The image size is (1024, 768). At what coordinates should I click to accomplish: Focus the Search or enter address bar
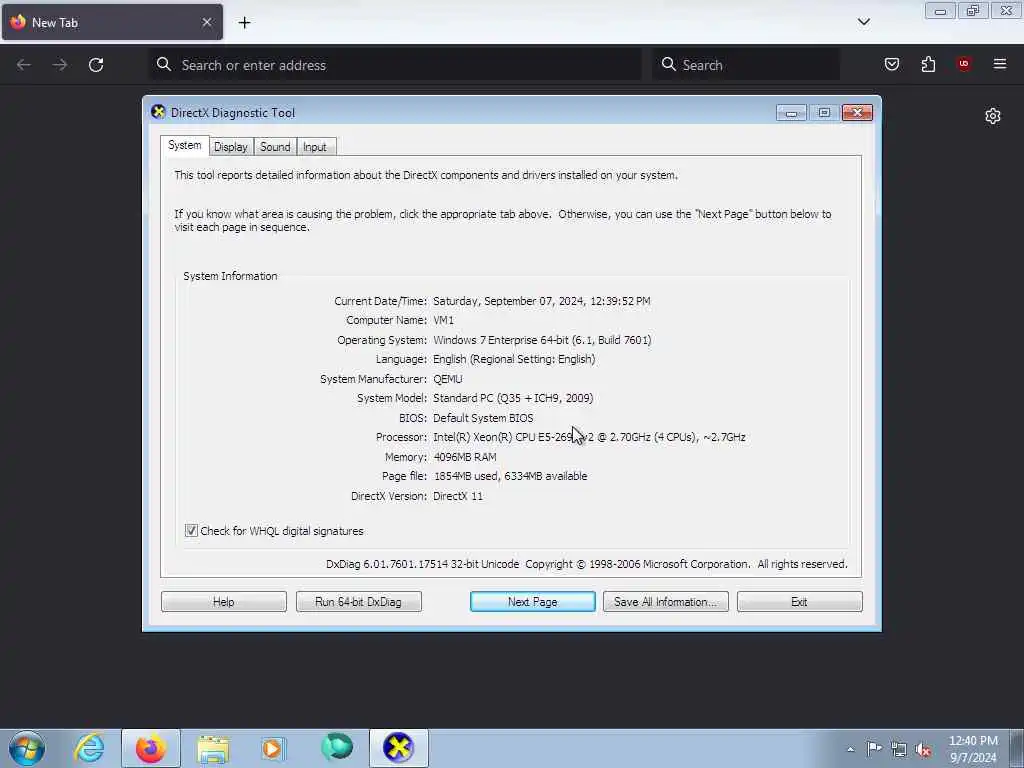[x=394, y=65]
